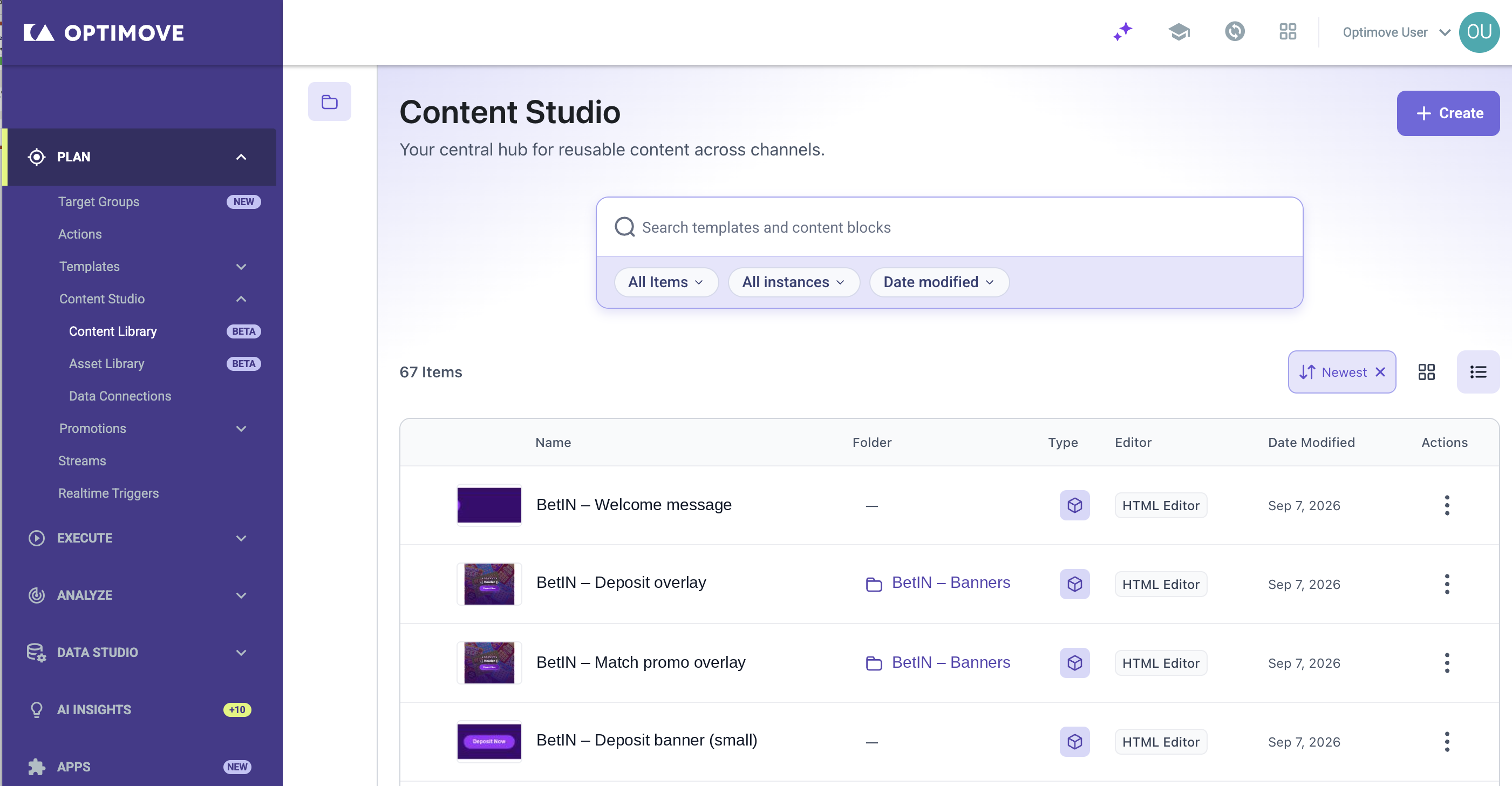Click the Welcome message thumbnail
This screenshot has width=1512, height=786.
click(488, 505)
